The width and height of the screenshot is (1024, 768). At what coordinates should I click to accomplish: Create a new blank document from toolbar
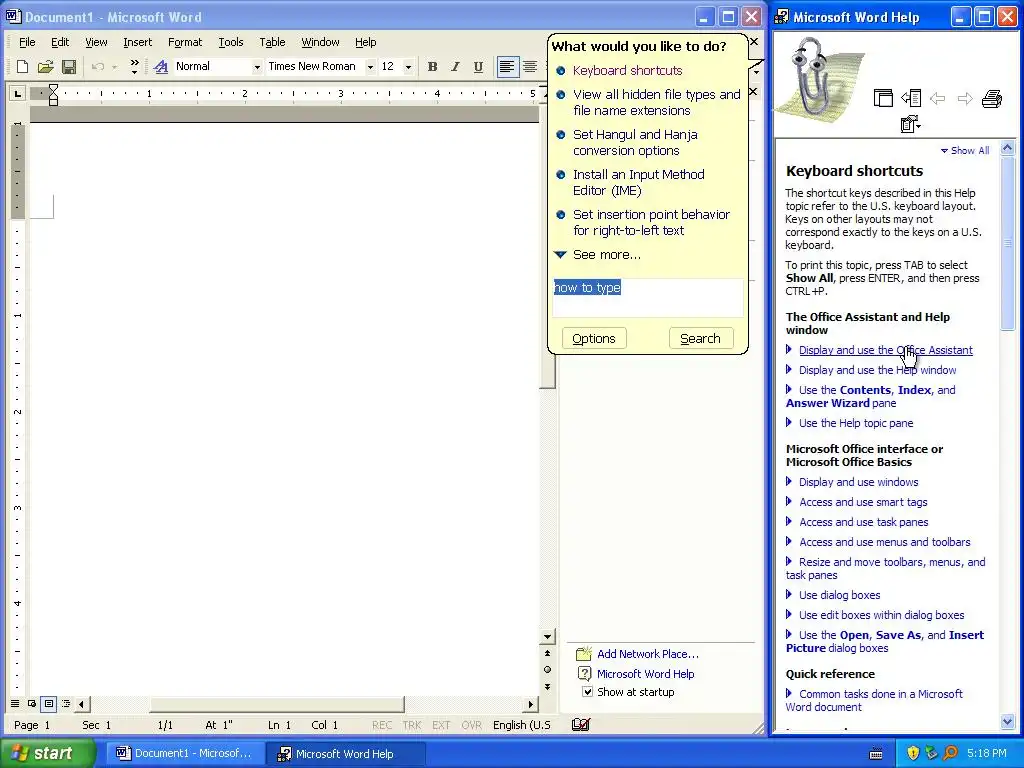[22, 67]
